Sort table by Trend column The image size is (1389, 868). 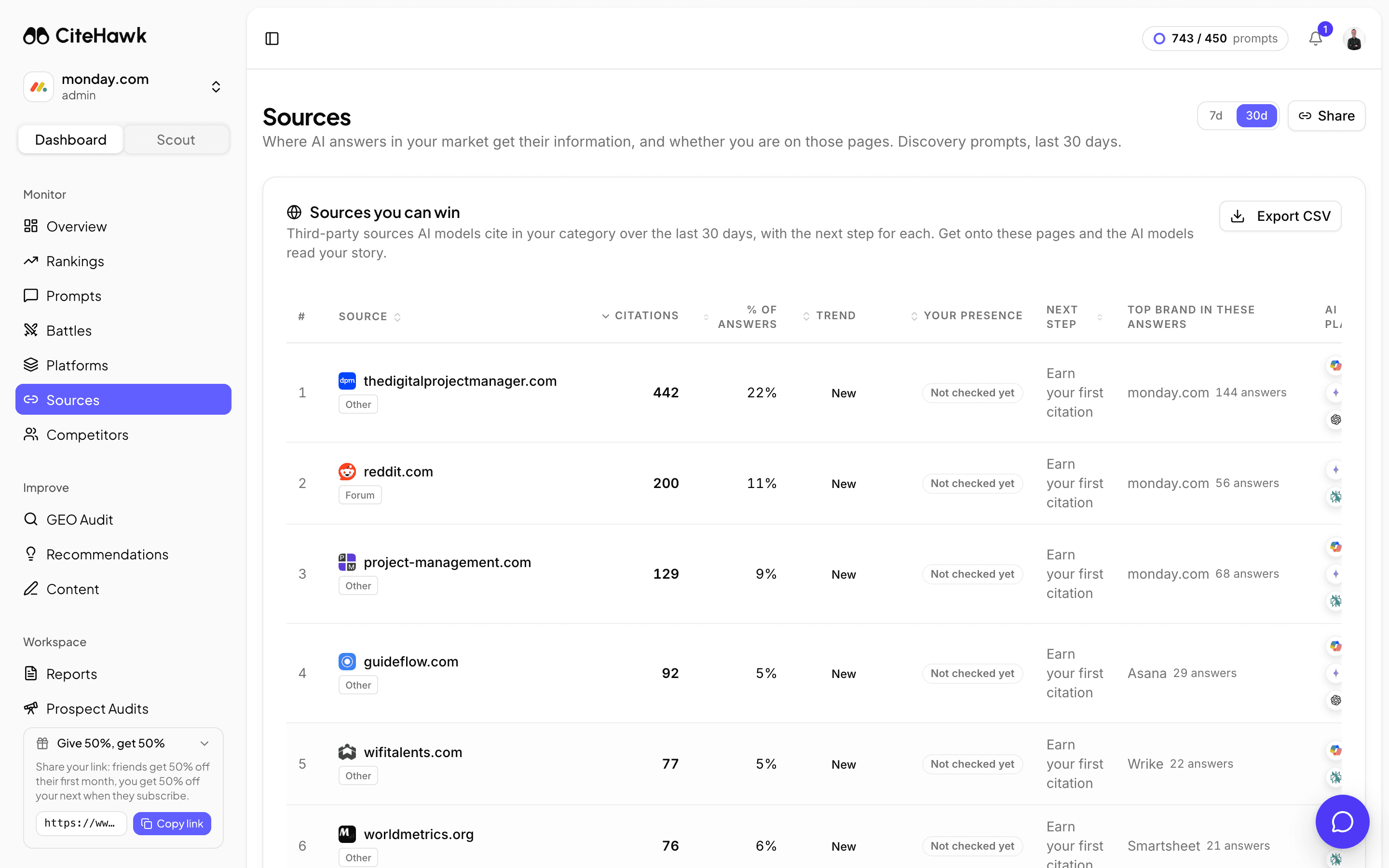tap(829, 316)
